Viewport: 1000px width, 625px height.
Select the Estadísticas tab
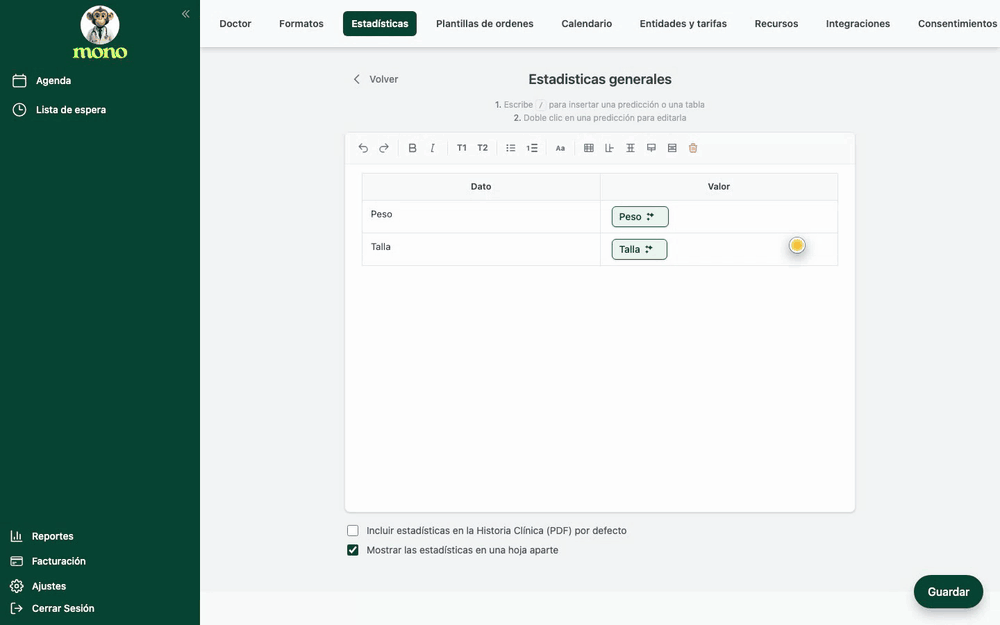[x=379, y=24]
